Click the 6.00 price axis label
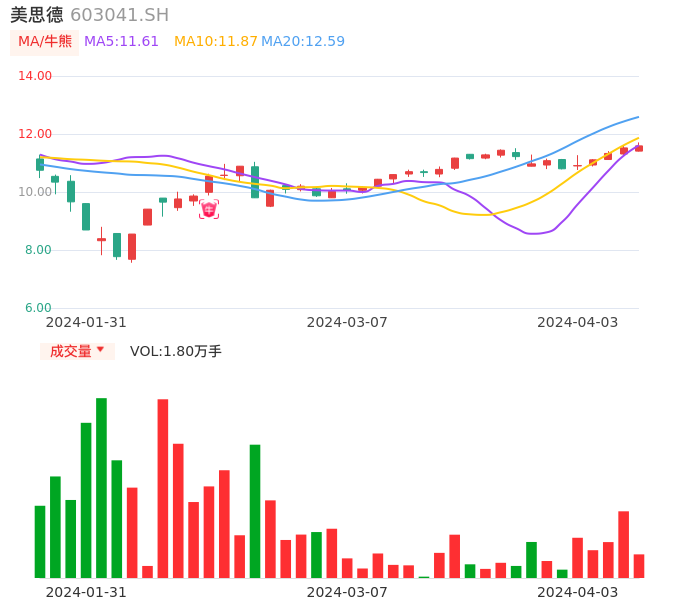 (x=38, y=308)
